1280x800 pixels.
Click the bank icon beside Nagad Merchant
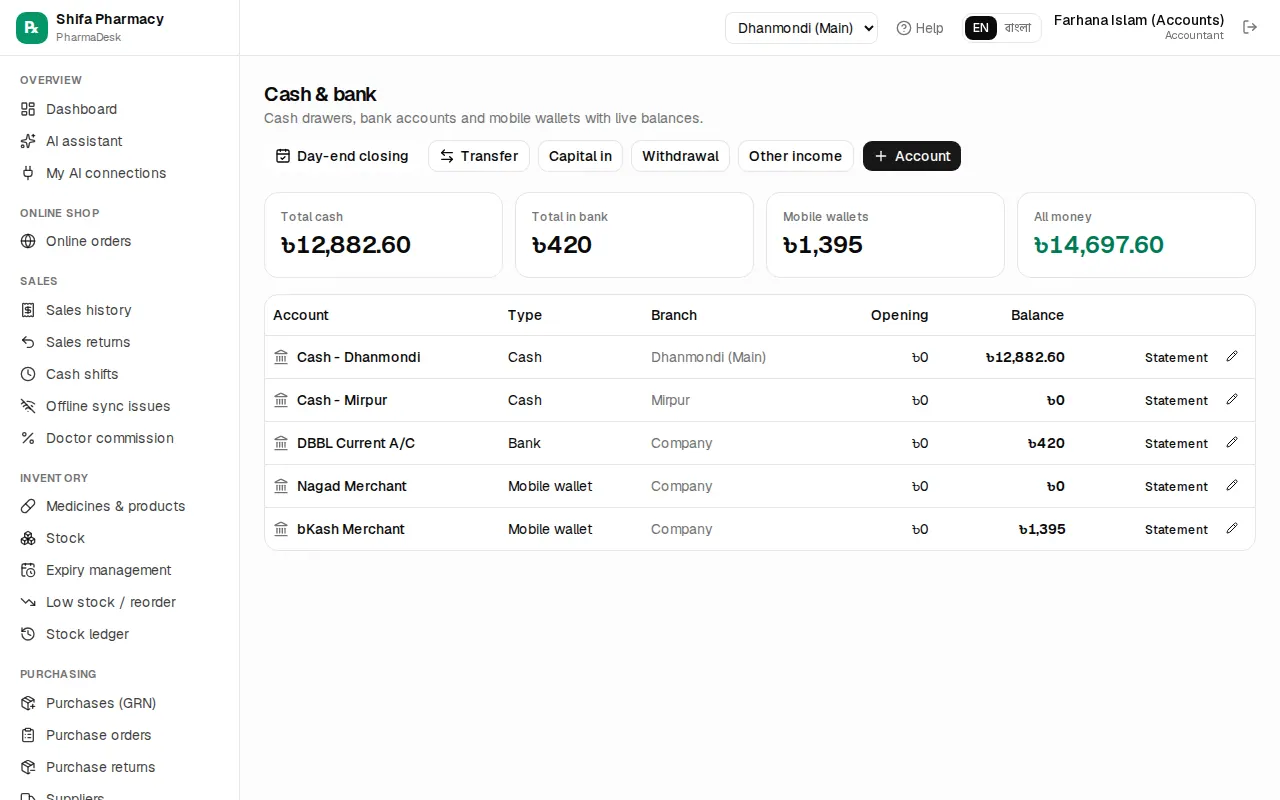[x=281, y=486]
